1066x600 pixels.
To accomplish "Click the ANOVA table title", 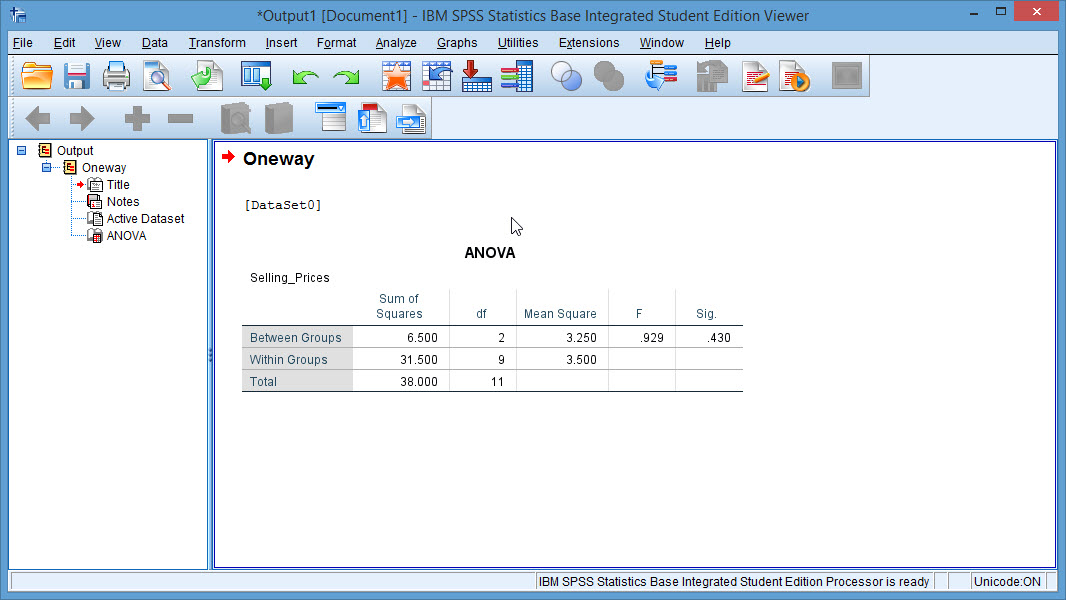I will pyautogui.click(x=489, y=253).
